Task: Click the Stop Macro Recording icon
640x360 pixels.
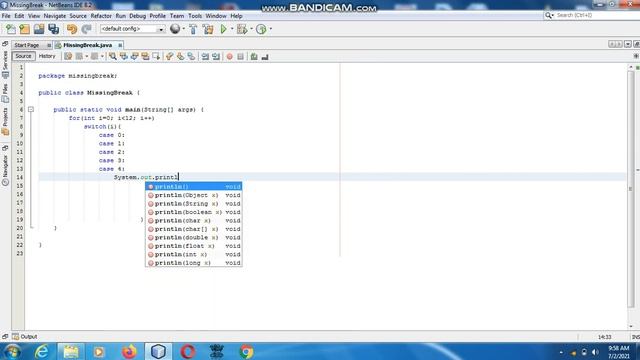Action: pos(240,56)
